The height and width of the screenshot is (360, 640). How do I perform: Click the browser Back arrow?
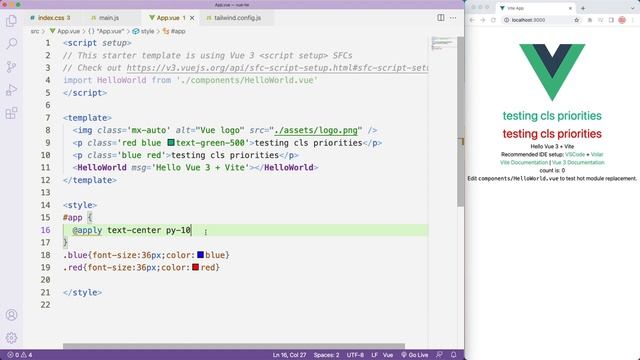click(x=472, y=20)
